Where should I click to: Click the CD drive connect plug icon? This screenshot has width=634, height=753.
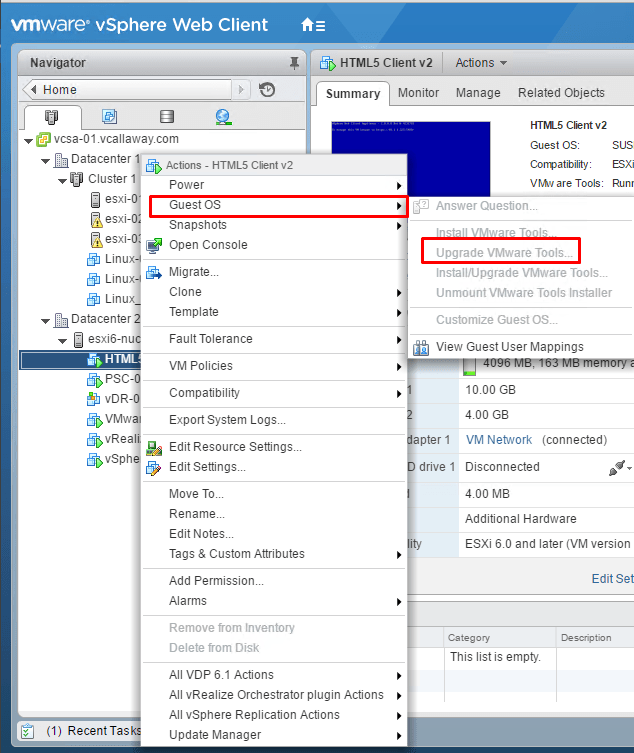(619, 467)
